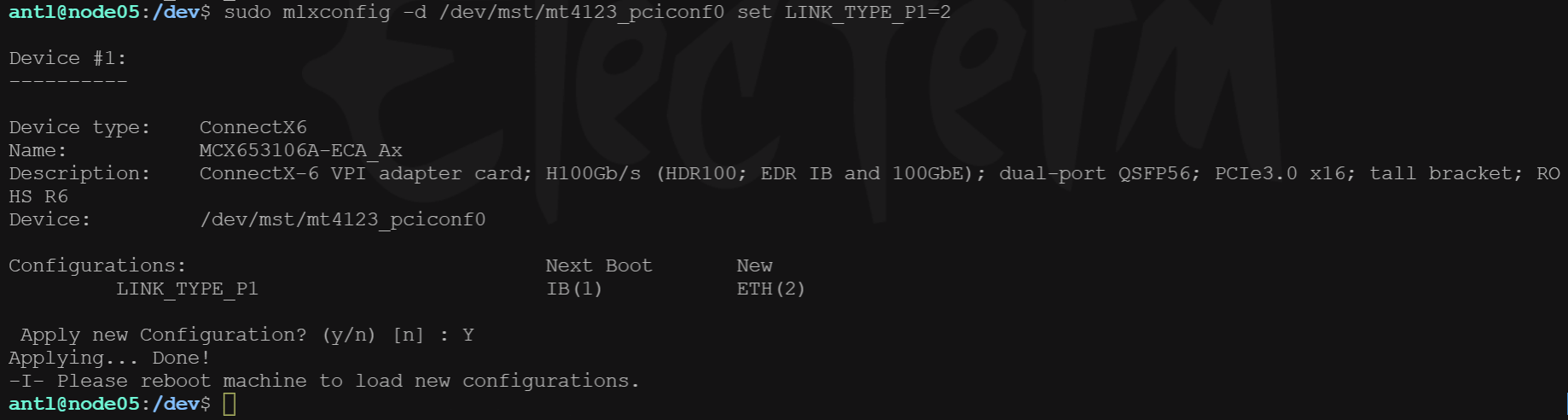
Task: Click the IB(1) next boot value
Action: (x=574, y=289)
